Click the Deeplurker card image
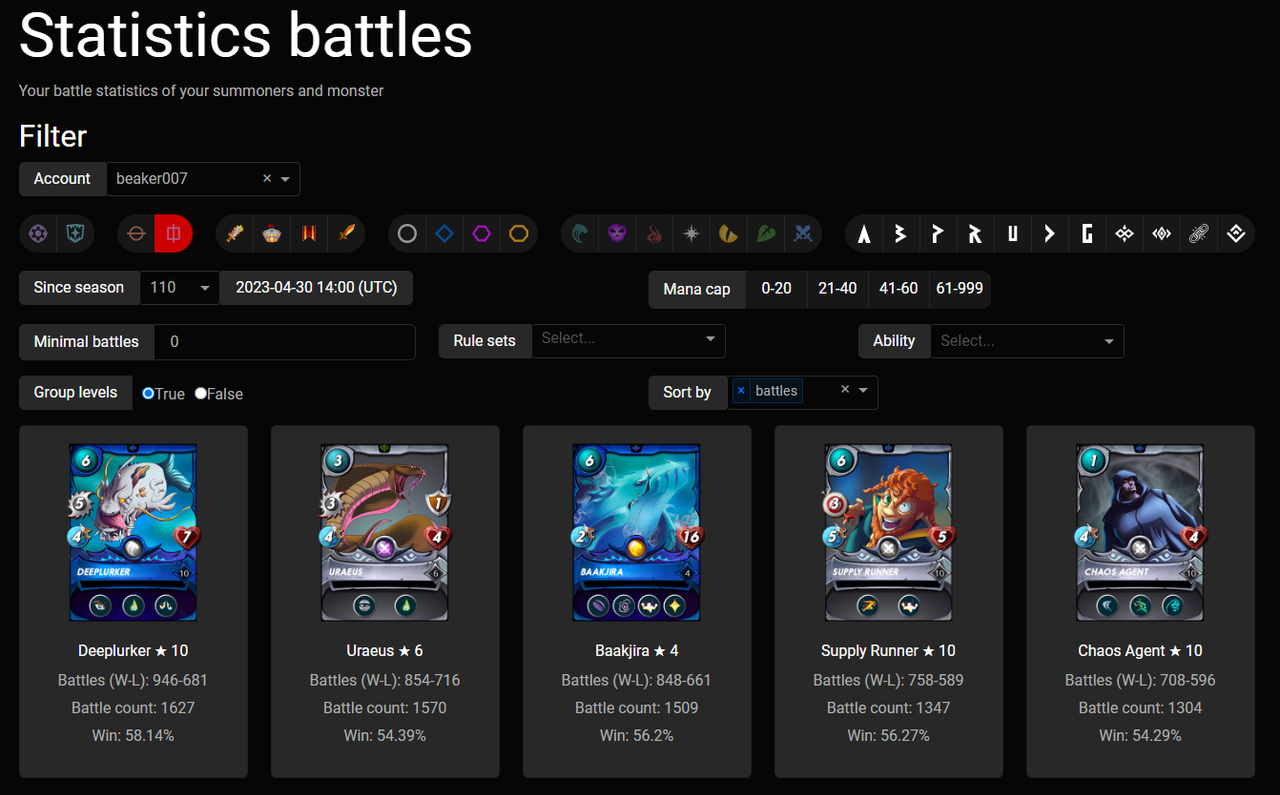The width and height of the screenshot is (1280, 795). [x=133, y=532]
